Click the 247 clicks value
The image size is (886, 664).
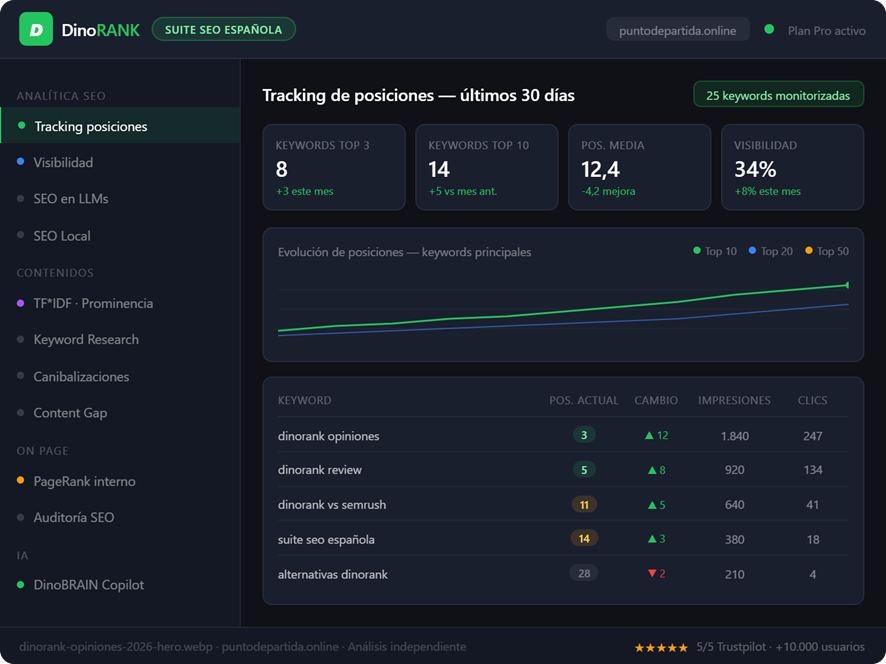point(813,436)
